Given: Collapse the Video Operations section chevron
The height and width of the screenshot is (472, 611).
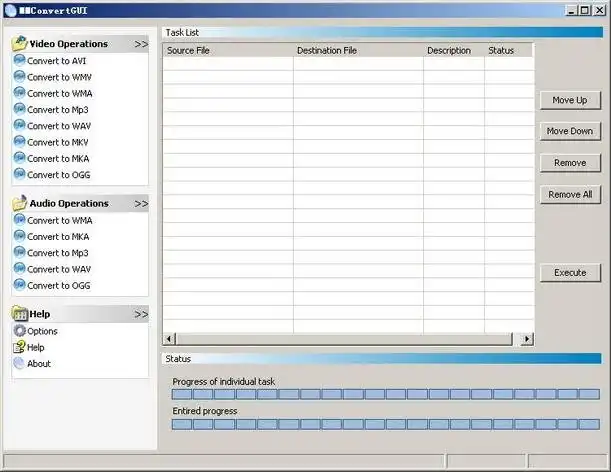Looking at the screenshot, I should [x=141, y=44].
